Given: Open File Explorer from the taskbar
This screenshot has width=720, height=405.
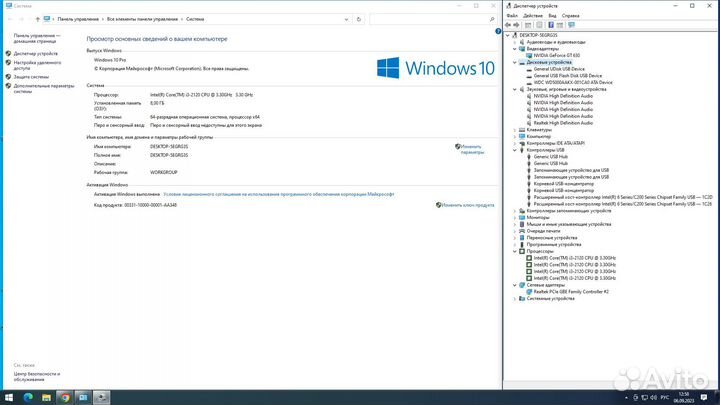Looking at the screenshot, I should click(46, 397).
